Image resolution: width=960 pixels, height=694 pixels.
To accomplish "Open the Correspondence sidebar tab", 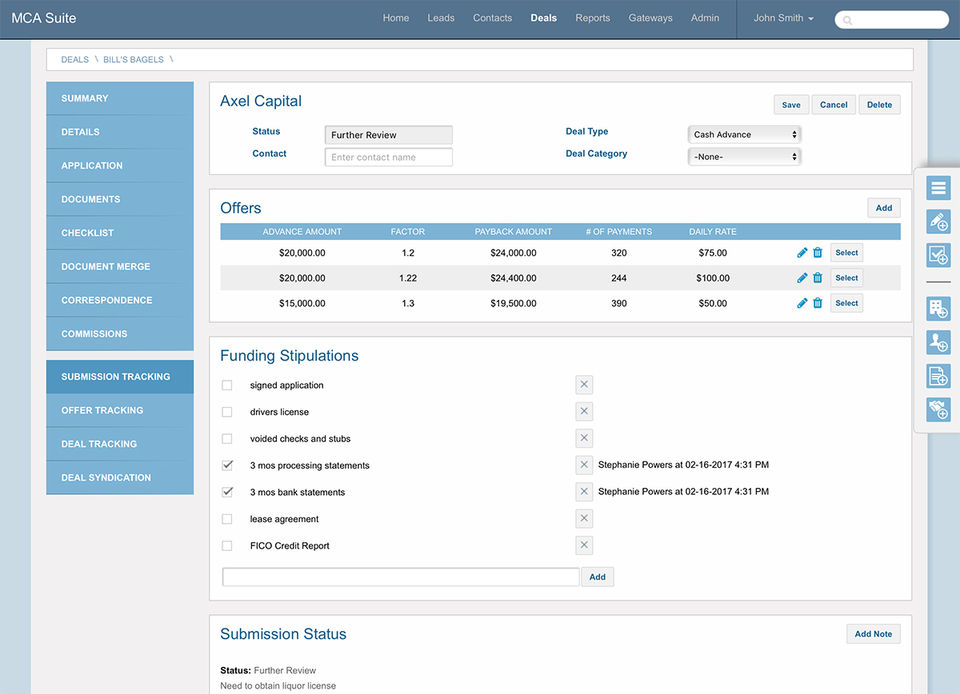I will 120,300.
